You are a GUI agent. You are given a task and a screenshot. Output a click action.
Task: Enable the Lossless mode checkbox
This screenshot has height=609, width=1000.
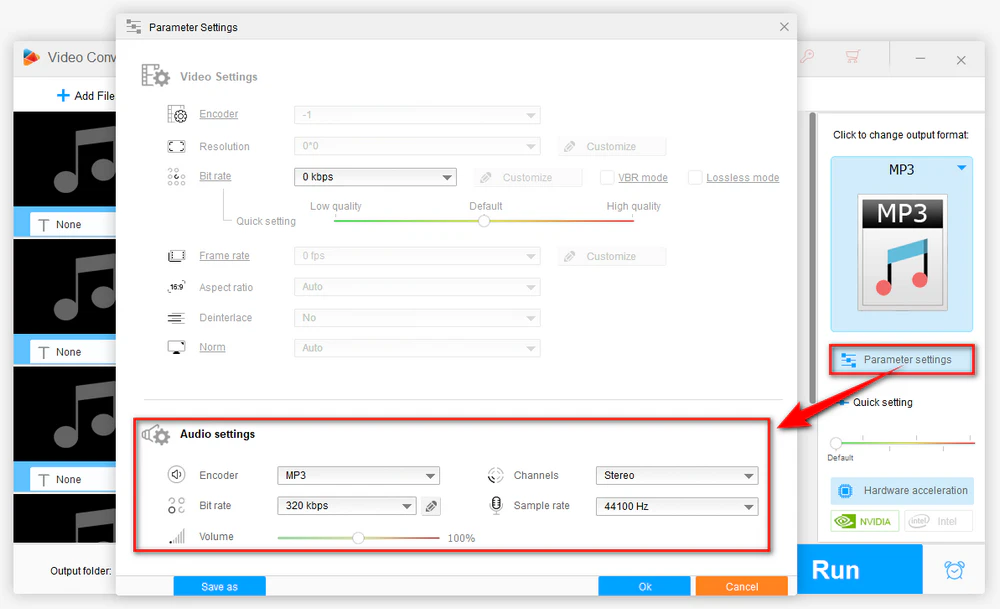coord(695,177)
